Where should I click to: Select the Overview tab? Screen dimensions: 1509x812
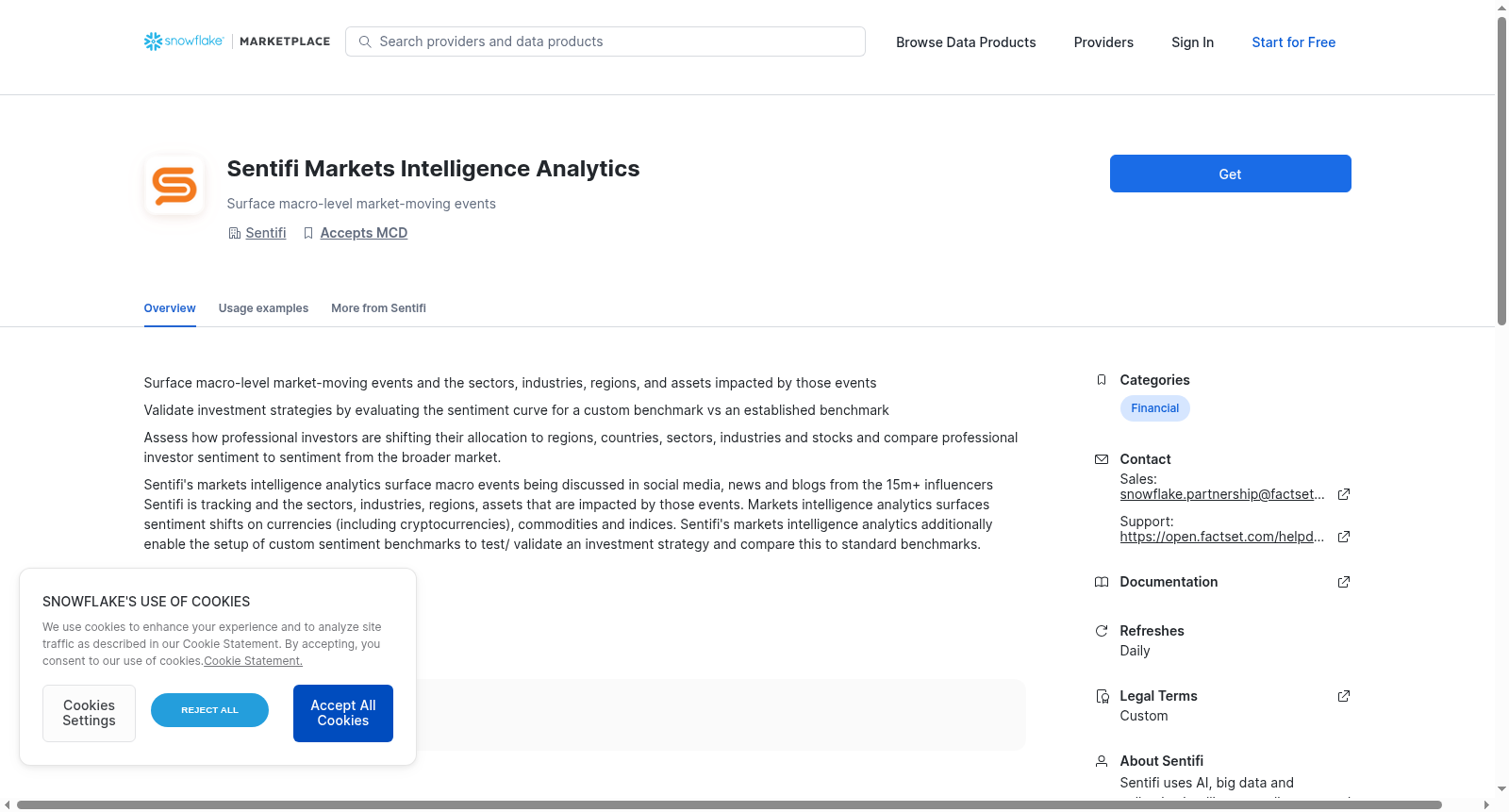[170, 308]
